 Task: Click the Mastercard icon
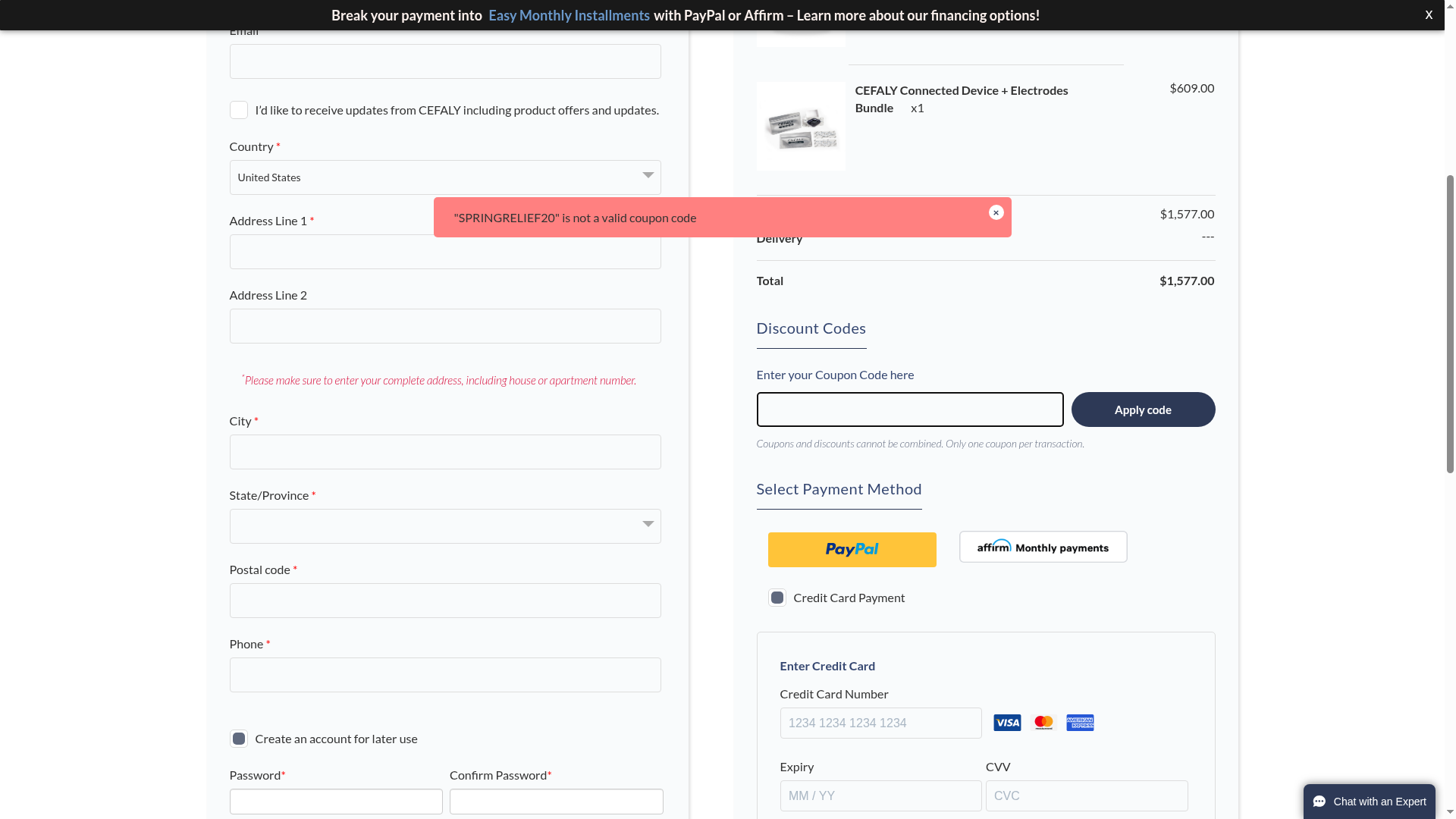[x=1043, y=723]
